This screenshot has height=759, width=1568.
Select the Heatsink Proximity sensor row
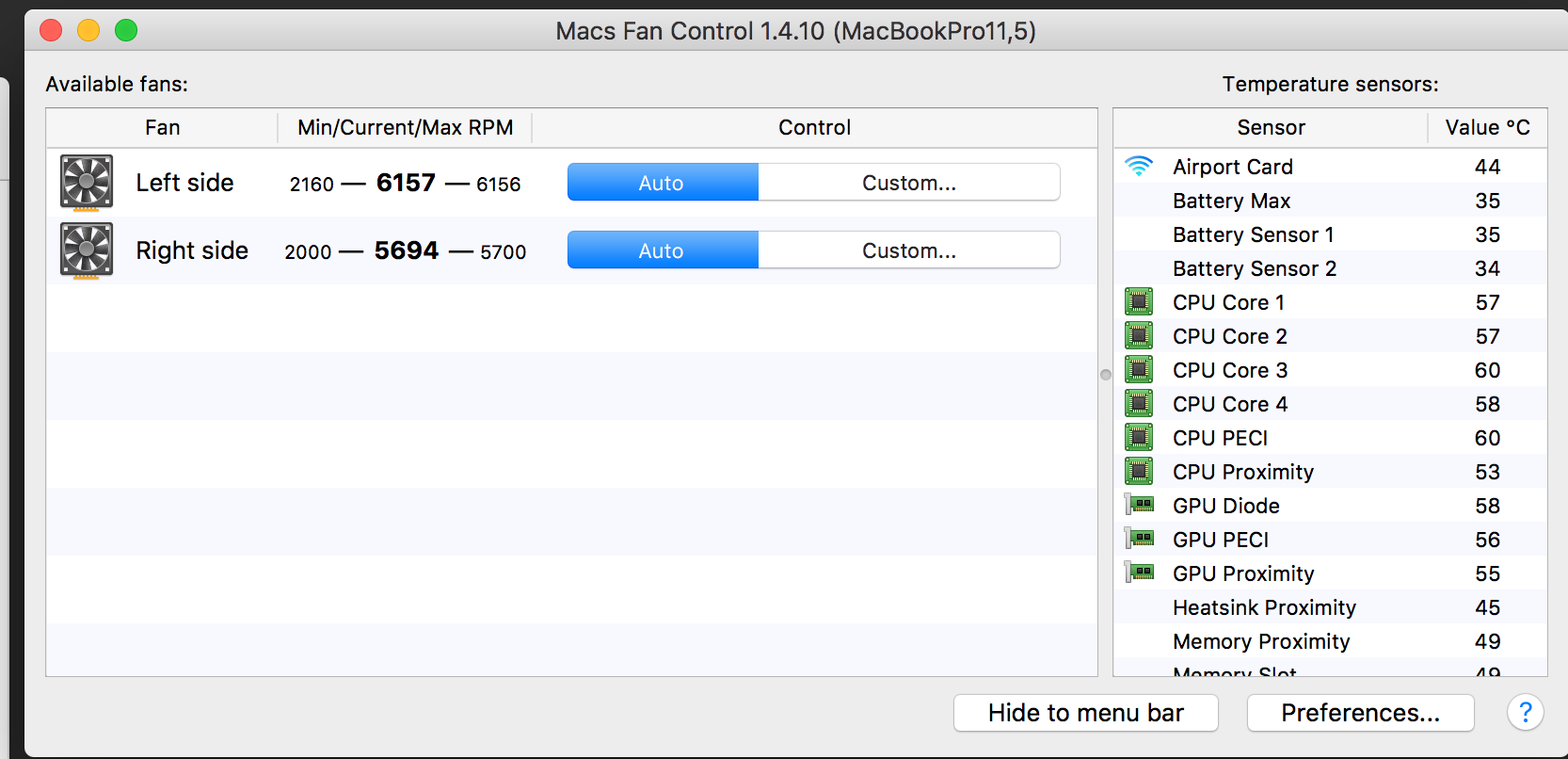click(x=1330, y=607)
